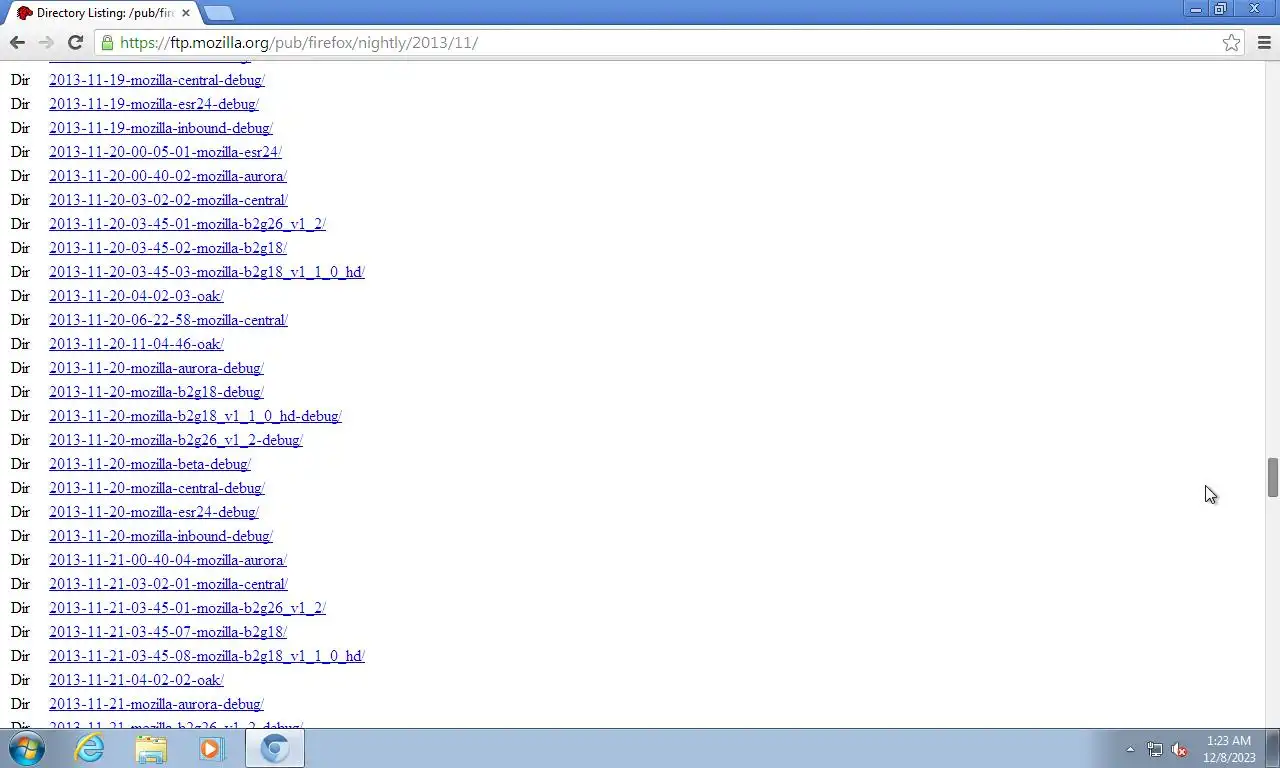Show hidden system tray icons
The width and height of the screenshot is (1280, 768).
tap(1130, 749)
